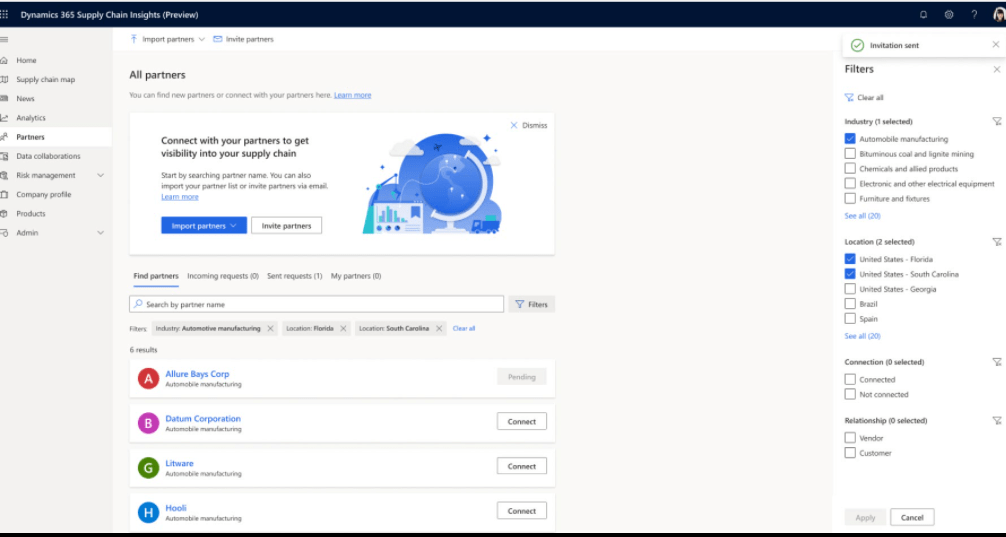Expand the Risk management sidebar menu
This screenshot has height=537, width=1006.
coord(100,175)
